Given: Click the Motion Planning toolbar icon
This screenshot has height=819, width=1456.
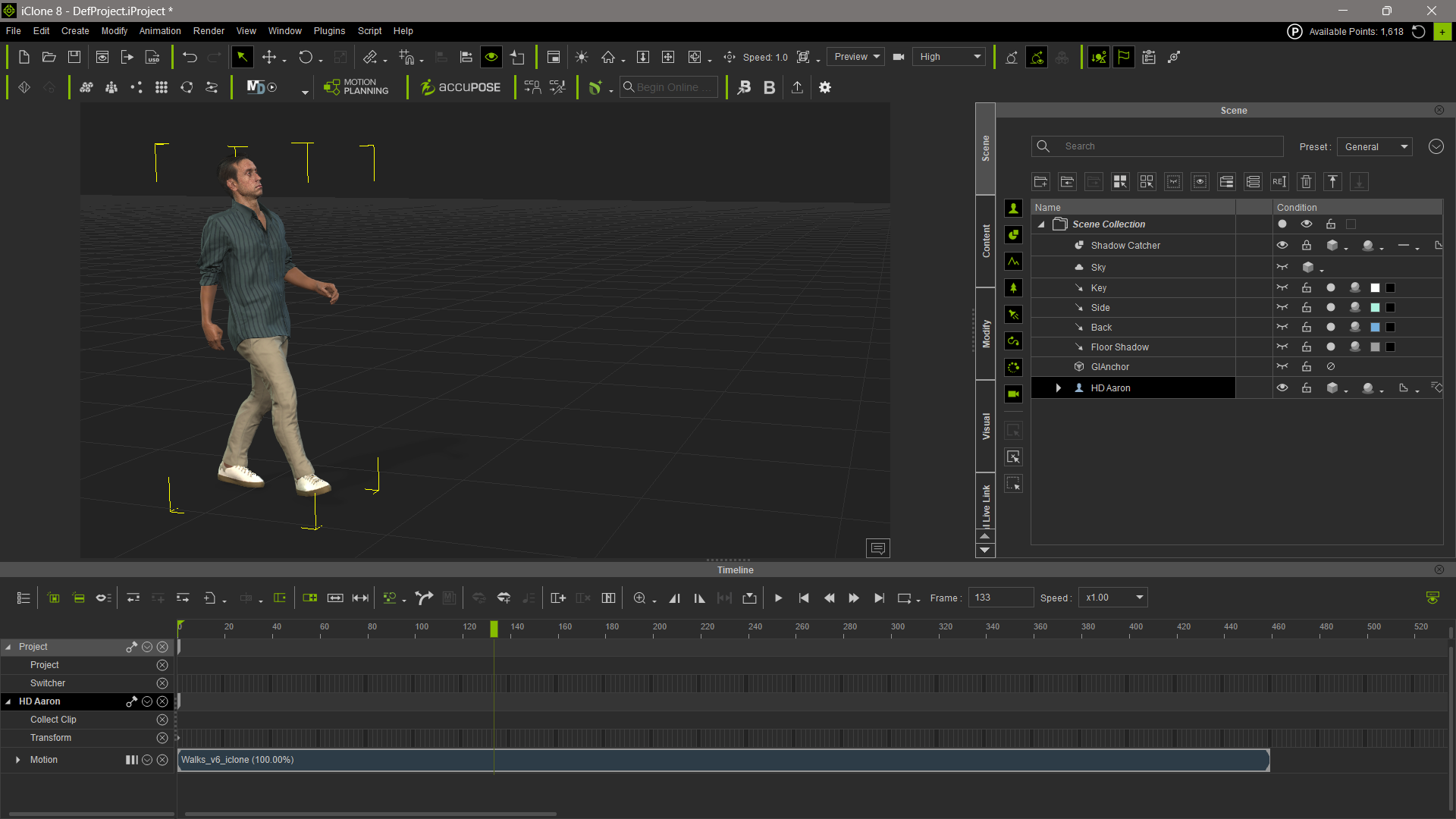Looking at the screenshot, I should tap(356, 87).
